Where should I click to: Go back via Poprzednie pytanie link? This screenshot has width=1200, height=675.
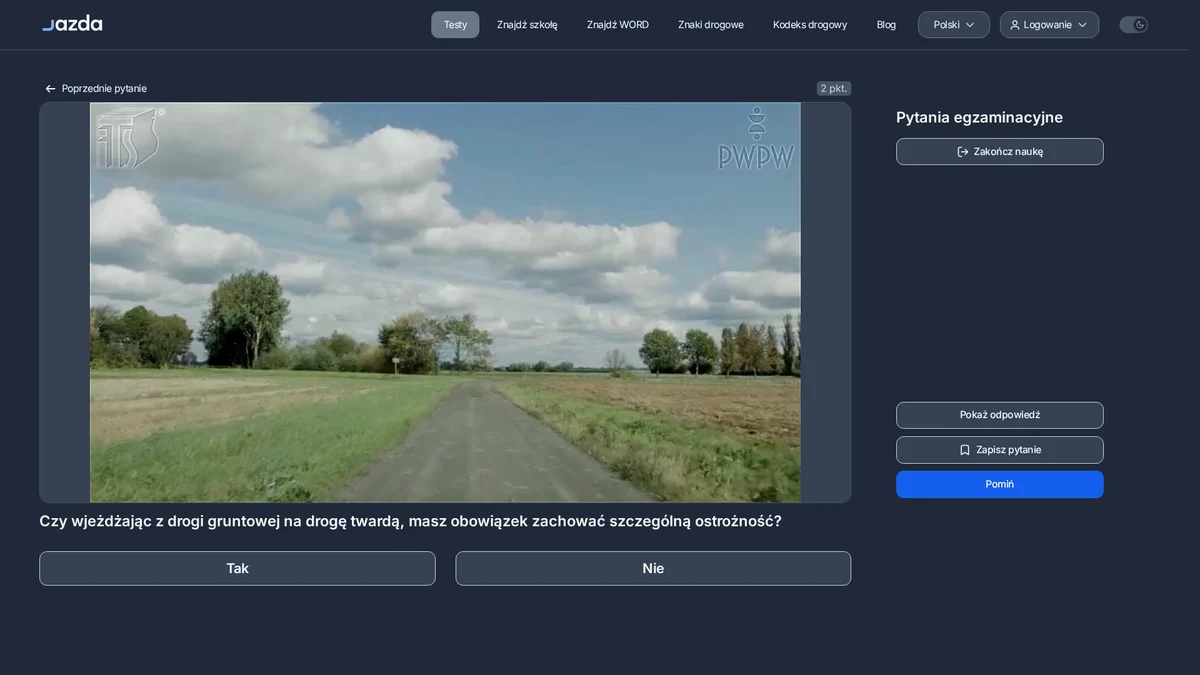(x=96, y=89)
